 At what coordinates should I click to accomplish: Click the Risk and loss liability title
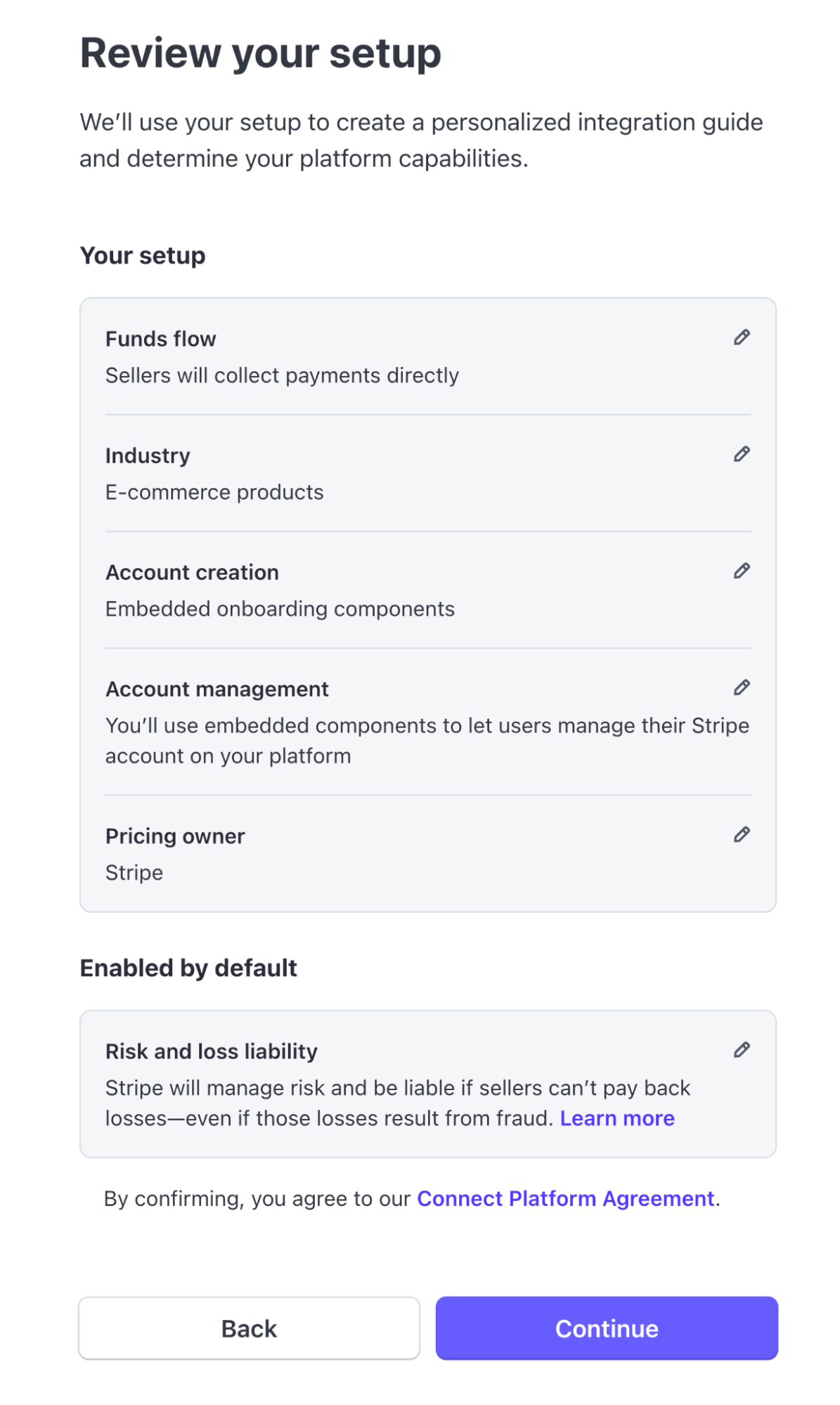[x=212, y=1051]
